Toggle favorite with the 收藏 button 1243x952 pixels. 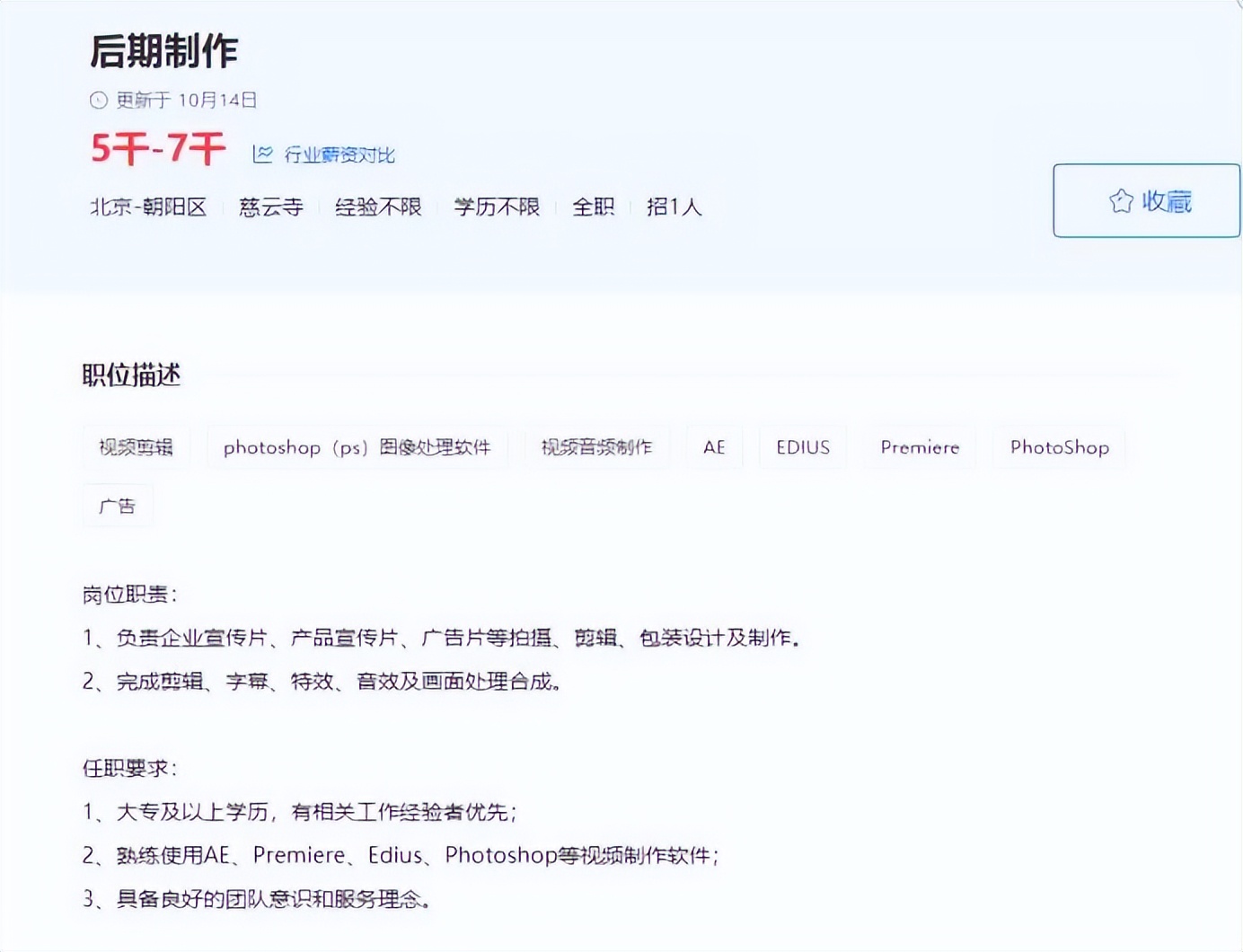(1145, 200)
